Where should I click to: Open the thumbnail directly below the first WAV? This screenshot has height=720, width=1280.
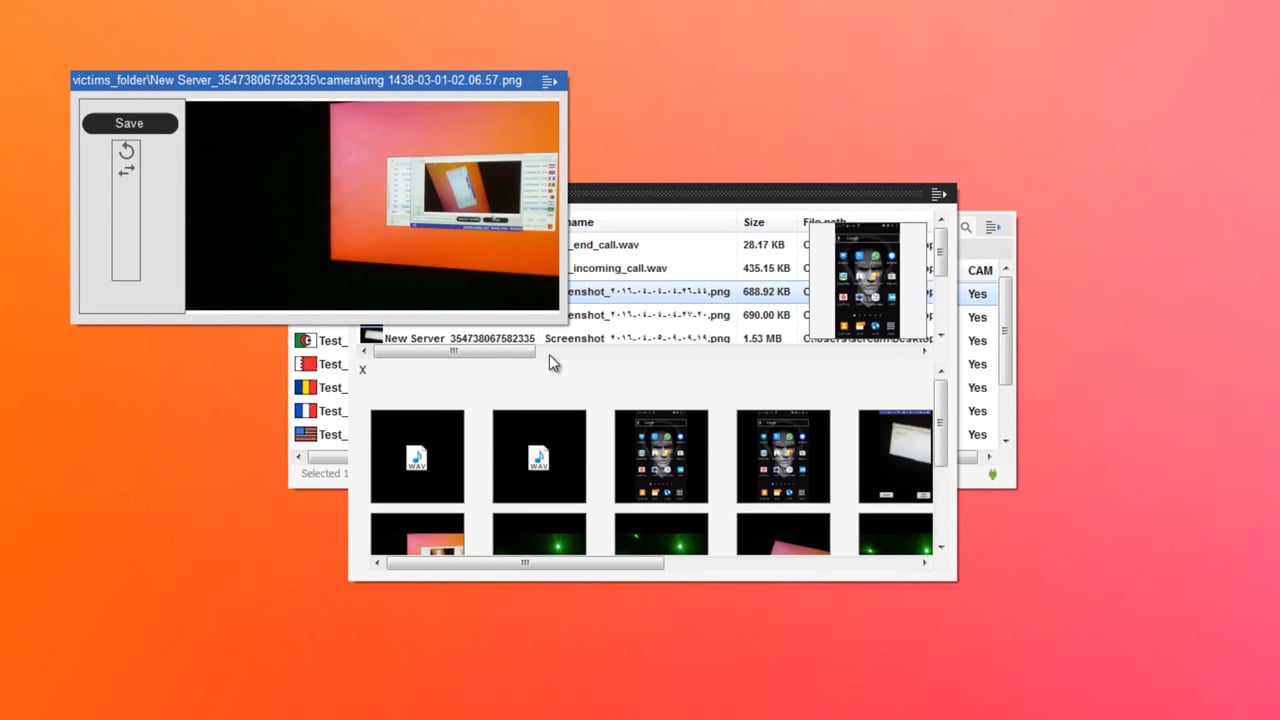point(417,534)
